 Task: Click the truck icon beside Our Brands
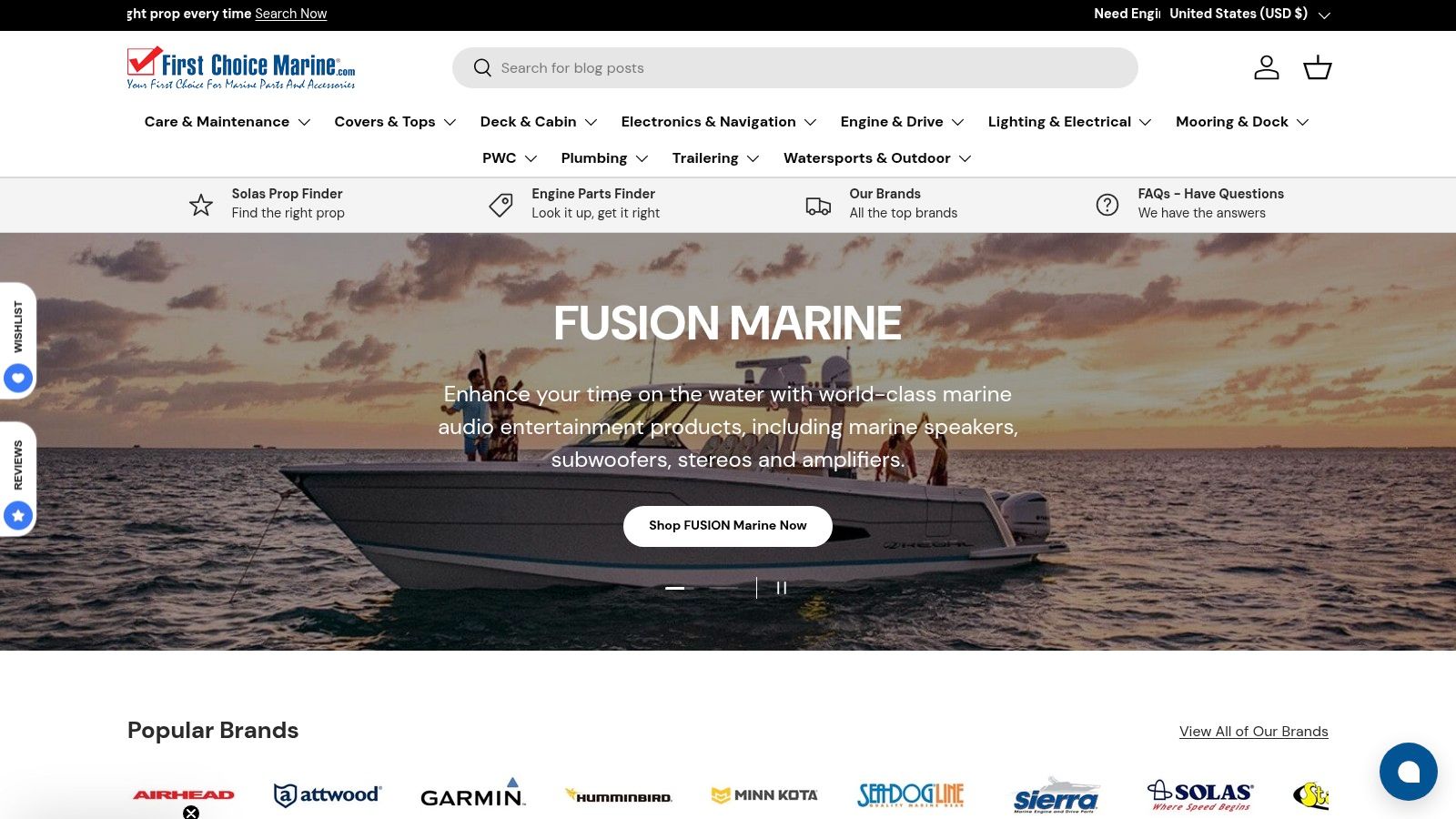pyautogui.click(x=818, y=206)
